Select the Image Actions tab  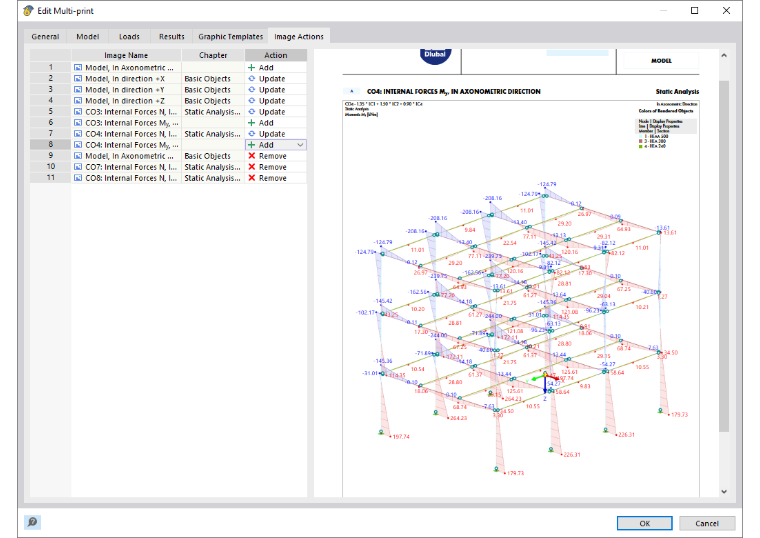[x=299, y=36]
